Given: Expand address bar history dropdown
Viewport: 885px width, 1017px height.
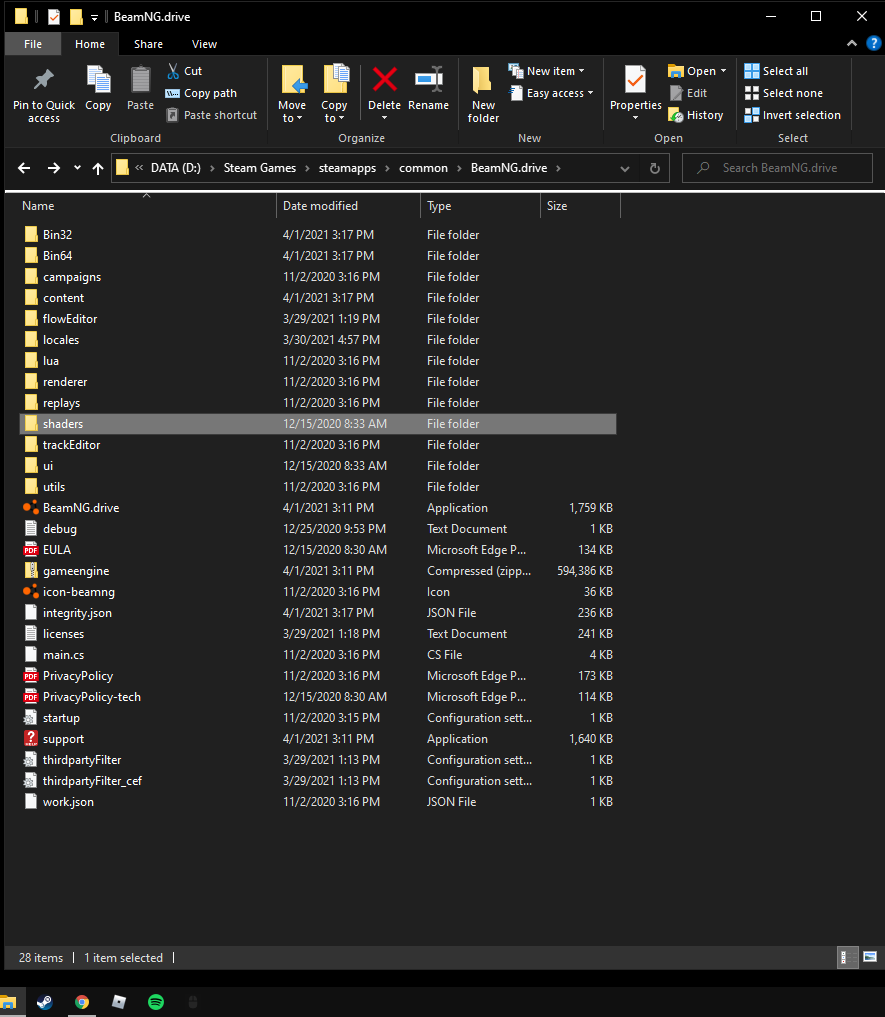Looking at the screenshot, I should (625, 169).
